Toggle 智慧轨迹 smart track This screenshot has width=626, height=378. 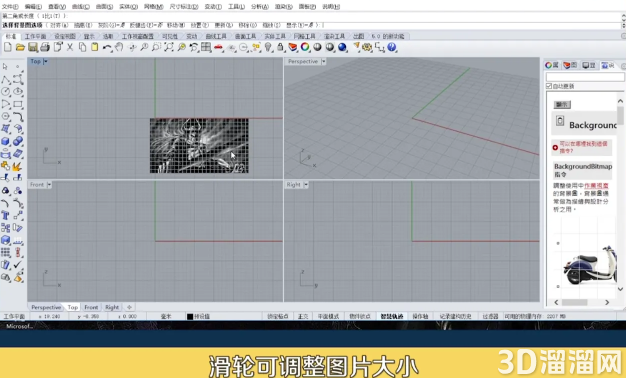[392, 316]
